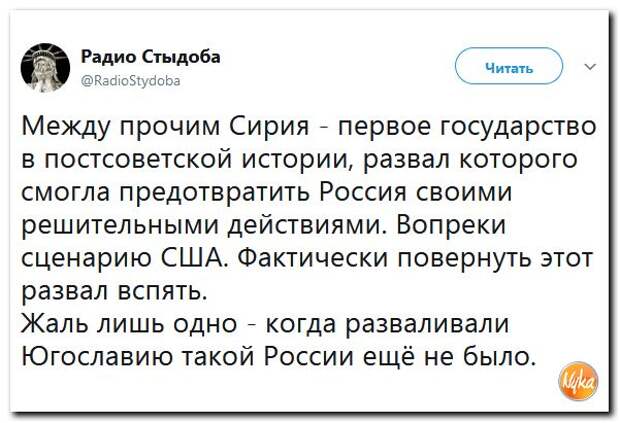Click the phrase развал вспять
This screenshot has width=620, height=423.
114,291
